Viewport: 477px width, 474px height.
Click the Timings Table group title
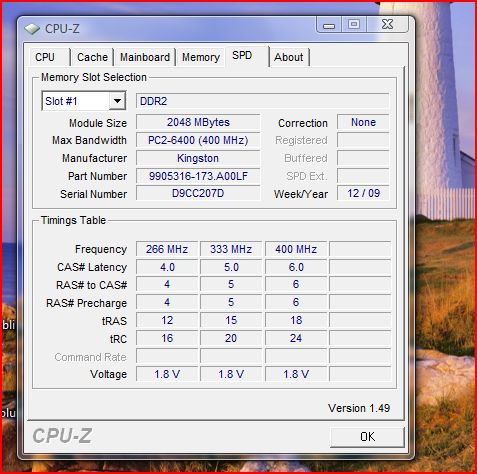pyautogui.click(x=73, y=220)
